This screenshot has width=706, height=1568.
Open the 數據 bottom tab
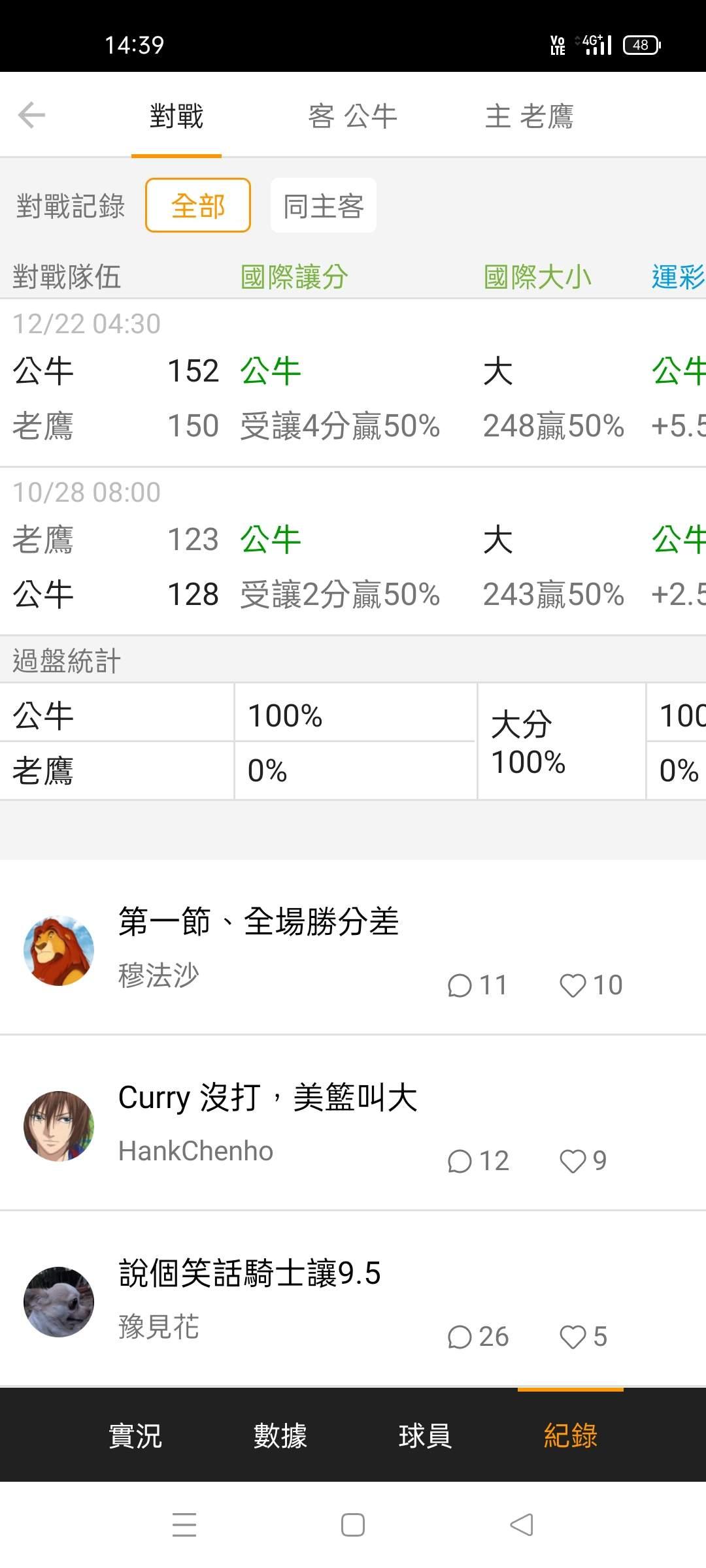280,1435
